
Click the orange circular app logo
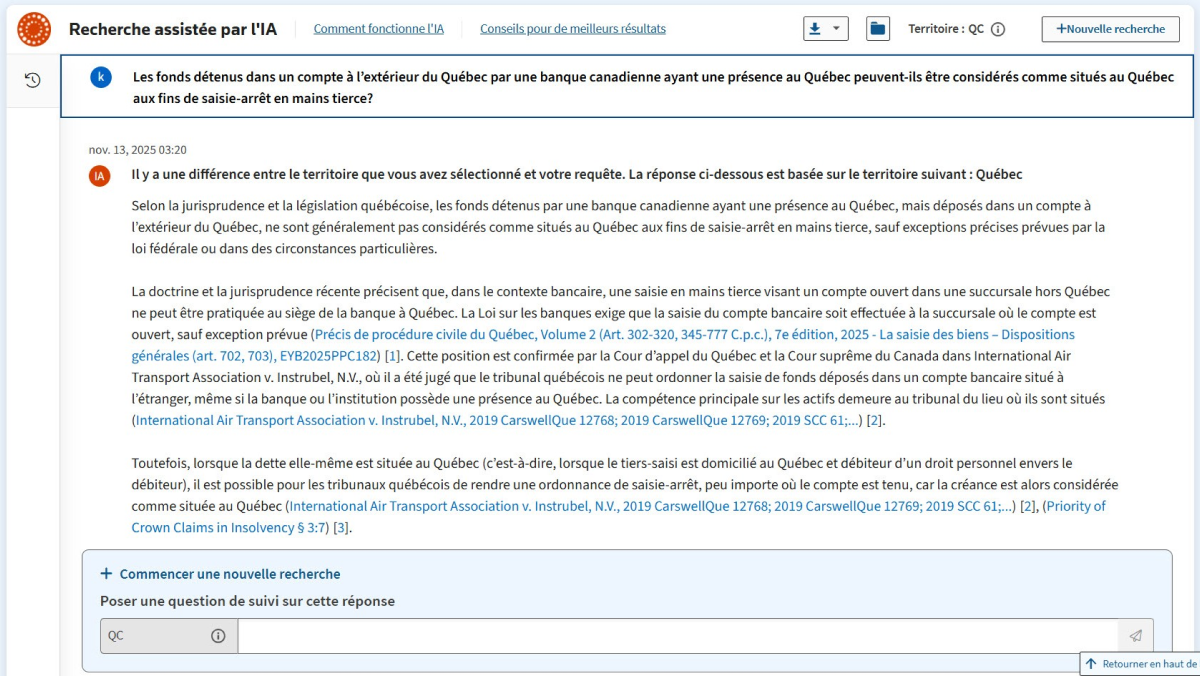pos(34,29)
